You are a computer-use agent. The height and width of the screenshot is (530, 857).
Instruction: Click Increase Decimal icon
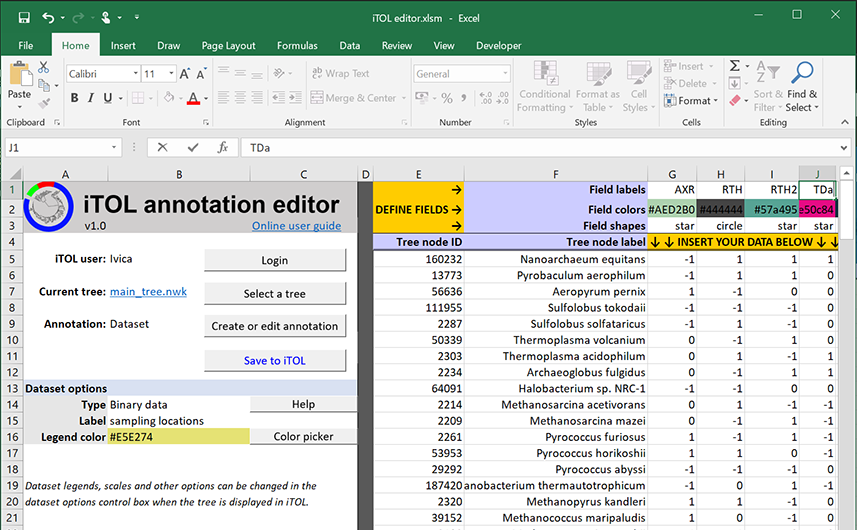485,98
